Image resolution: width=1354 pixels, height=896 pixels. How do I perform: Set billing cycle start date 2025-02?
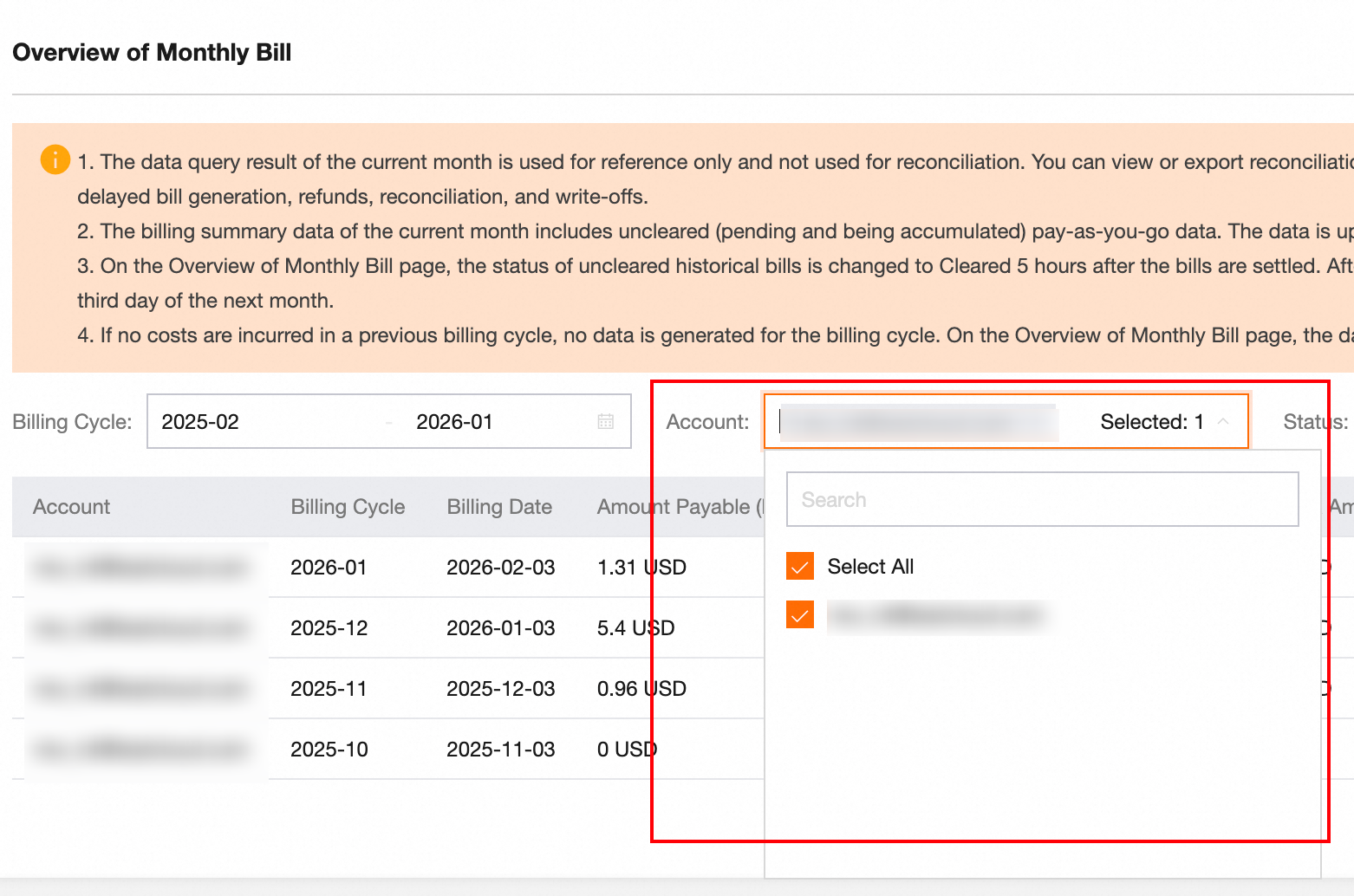[200, 421]
